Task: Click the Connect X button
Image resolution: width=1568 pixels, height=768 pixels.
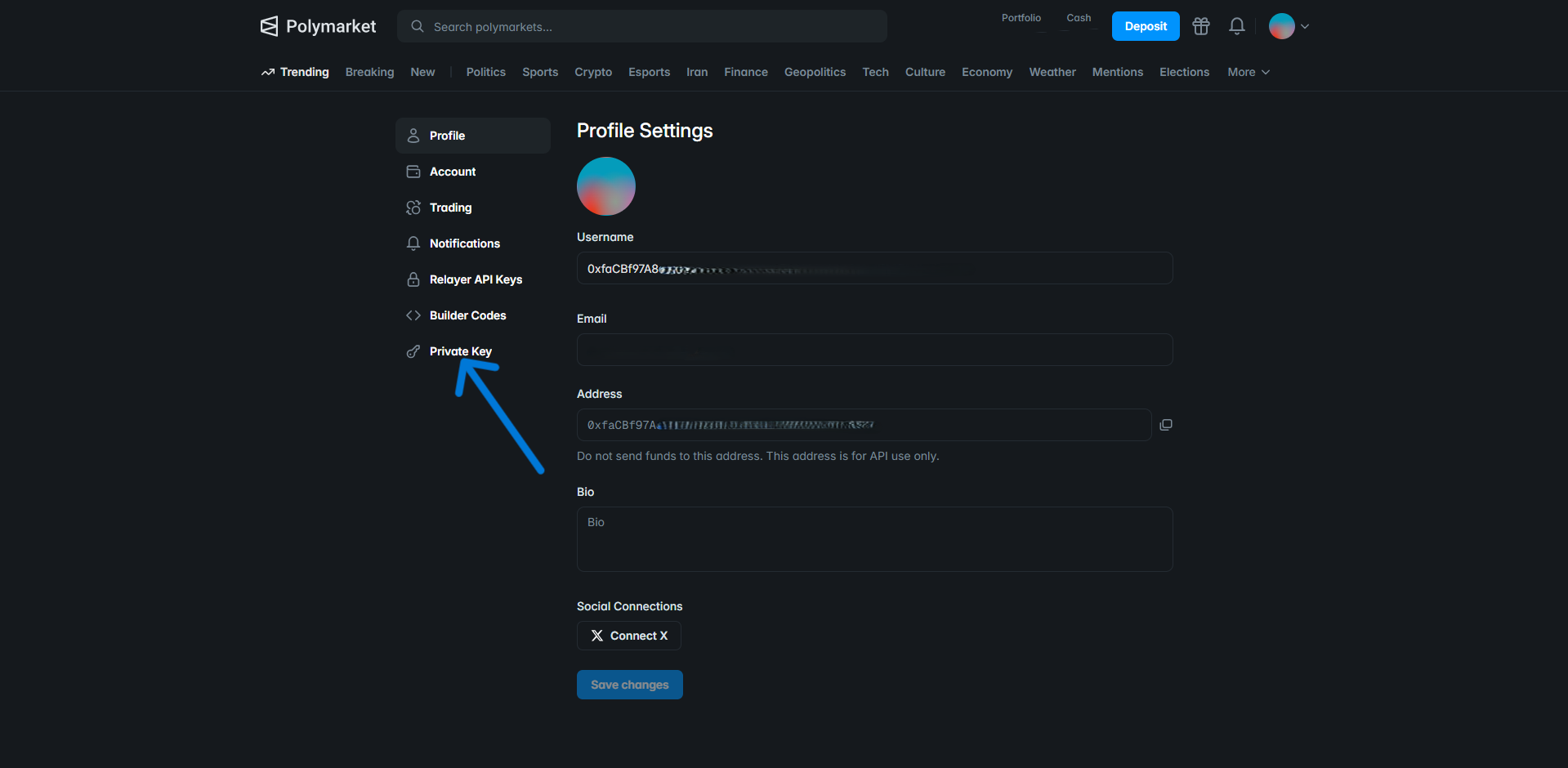Action: tap(629, 636)
